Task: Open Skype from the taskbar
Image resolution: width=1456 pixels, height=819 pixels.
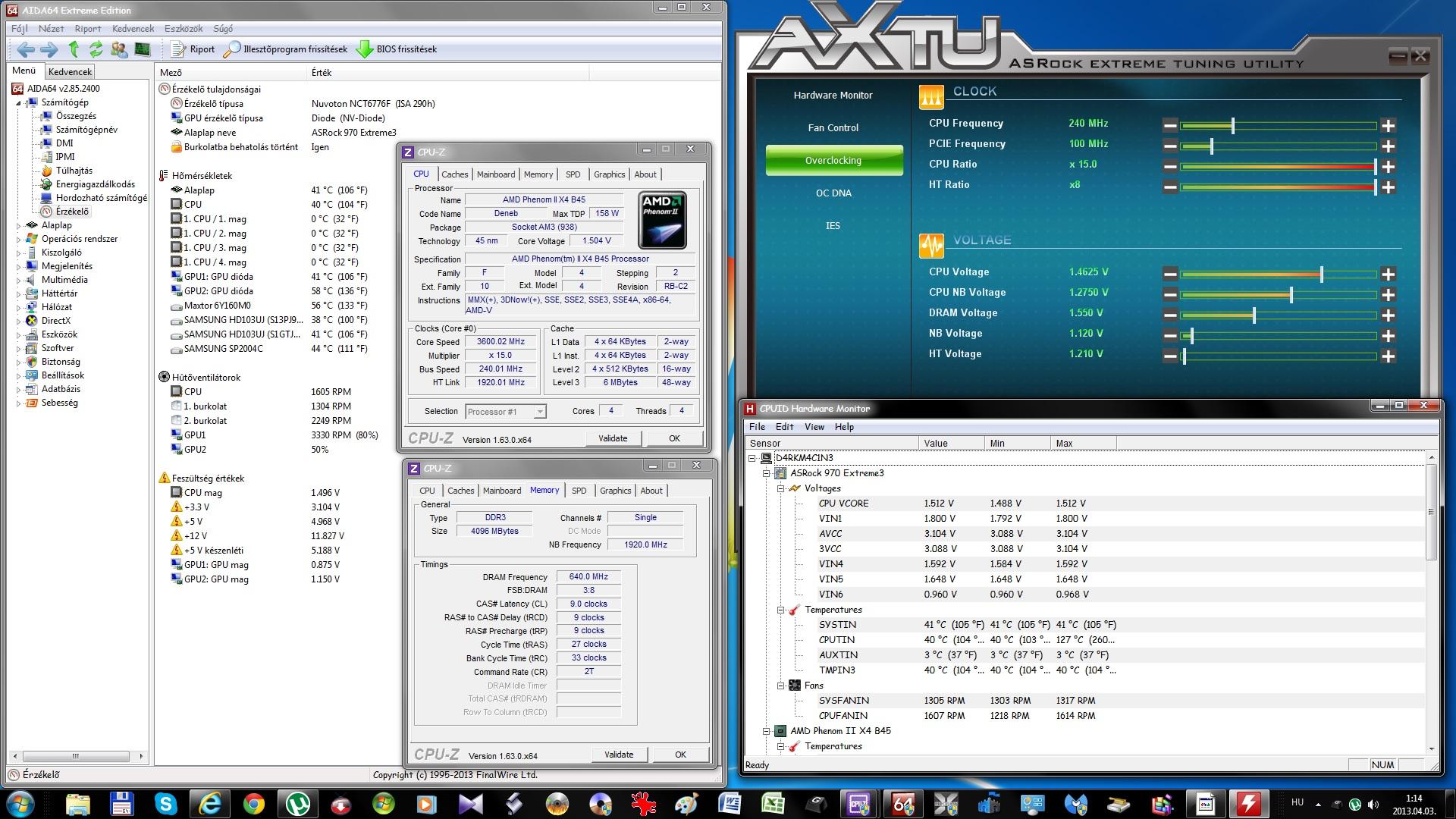Action: (165, 804)
